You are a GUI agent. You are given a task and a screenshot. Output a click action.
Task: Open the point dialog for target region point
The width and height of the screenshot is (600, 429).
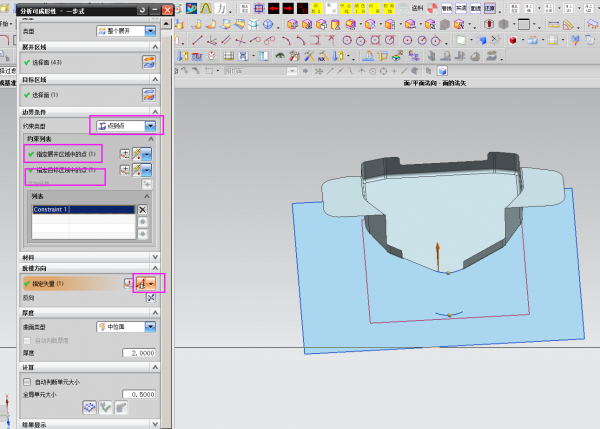point(125,170)
